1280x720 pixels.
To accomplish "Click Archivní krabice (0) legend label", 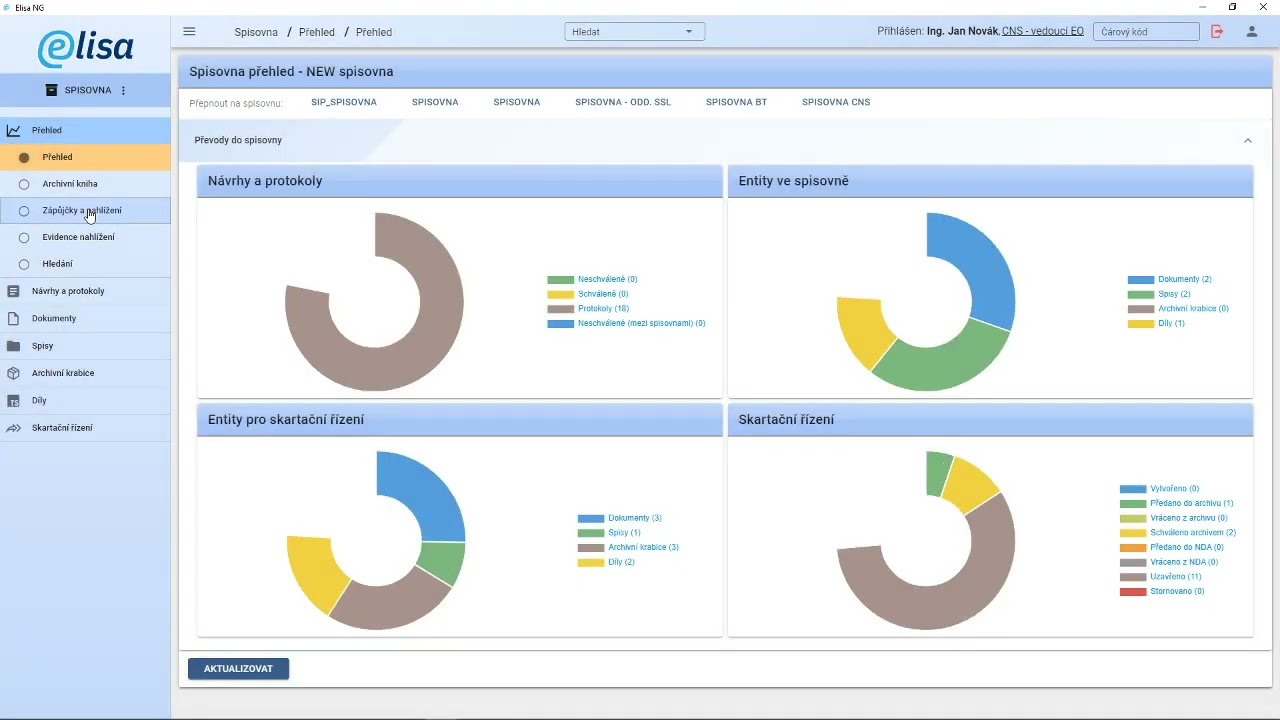I will point(1193,309).
